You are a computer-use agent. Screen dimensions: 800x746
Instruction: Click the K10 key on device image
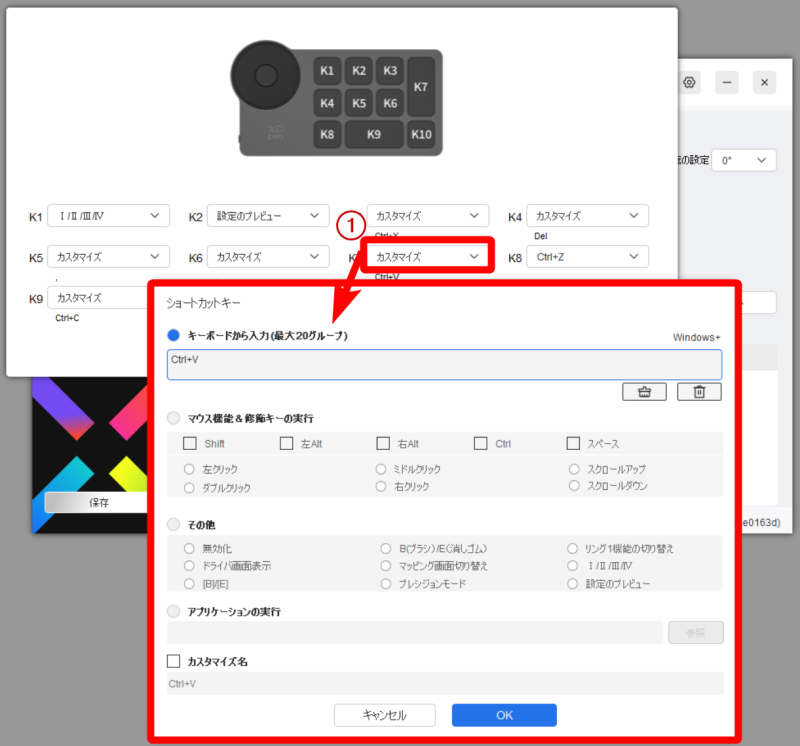[421, 134]
